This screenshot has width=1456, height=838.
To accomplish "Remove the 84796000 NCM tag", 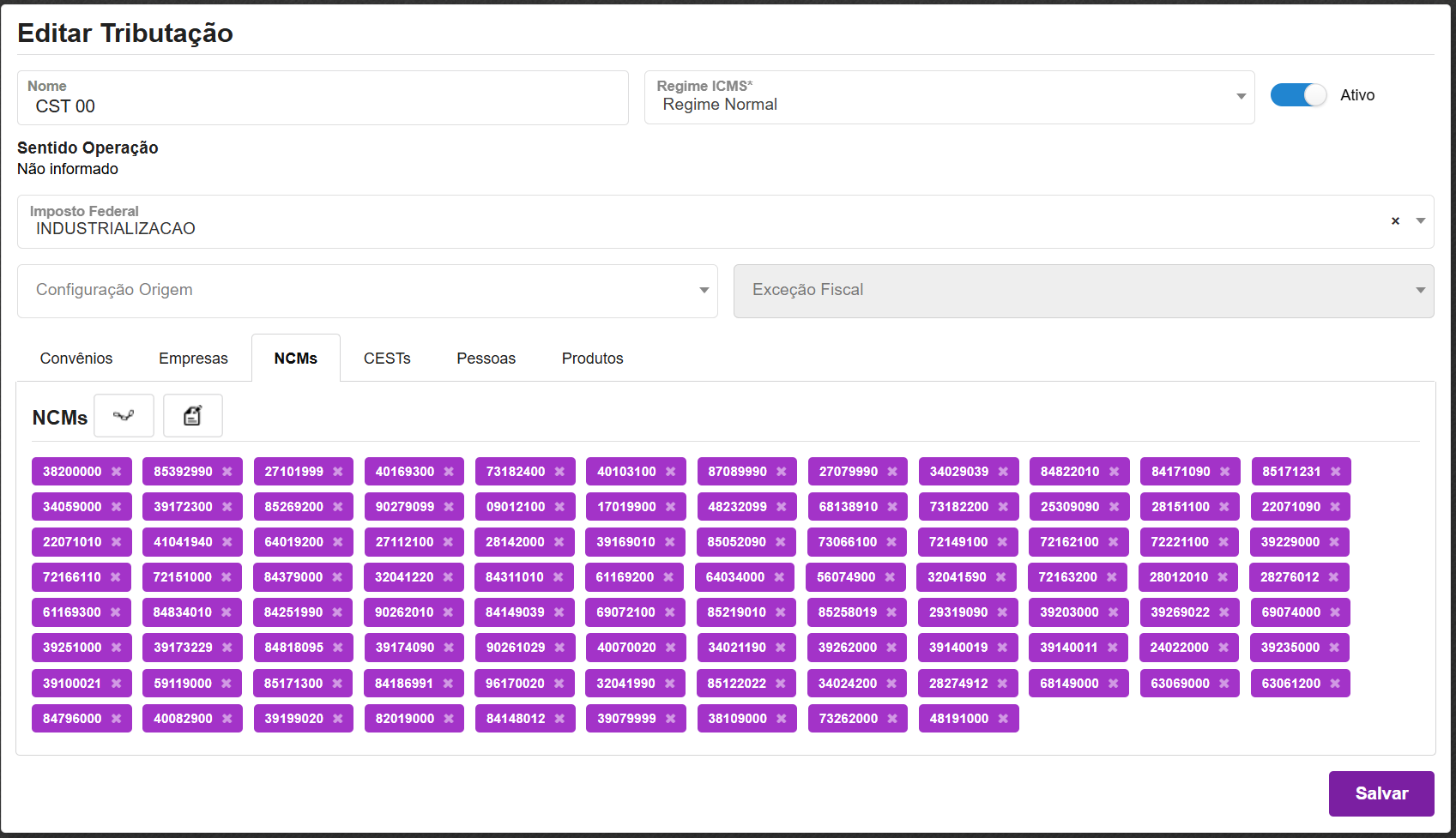I will point(117,719).
